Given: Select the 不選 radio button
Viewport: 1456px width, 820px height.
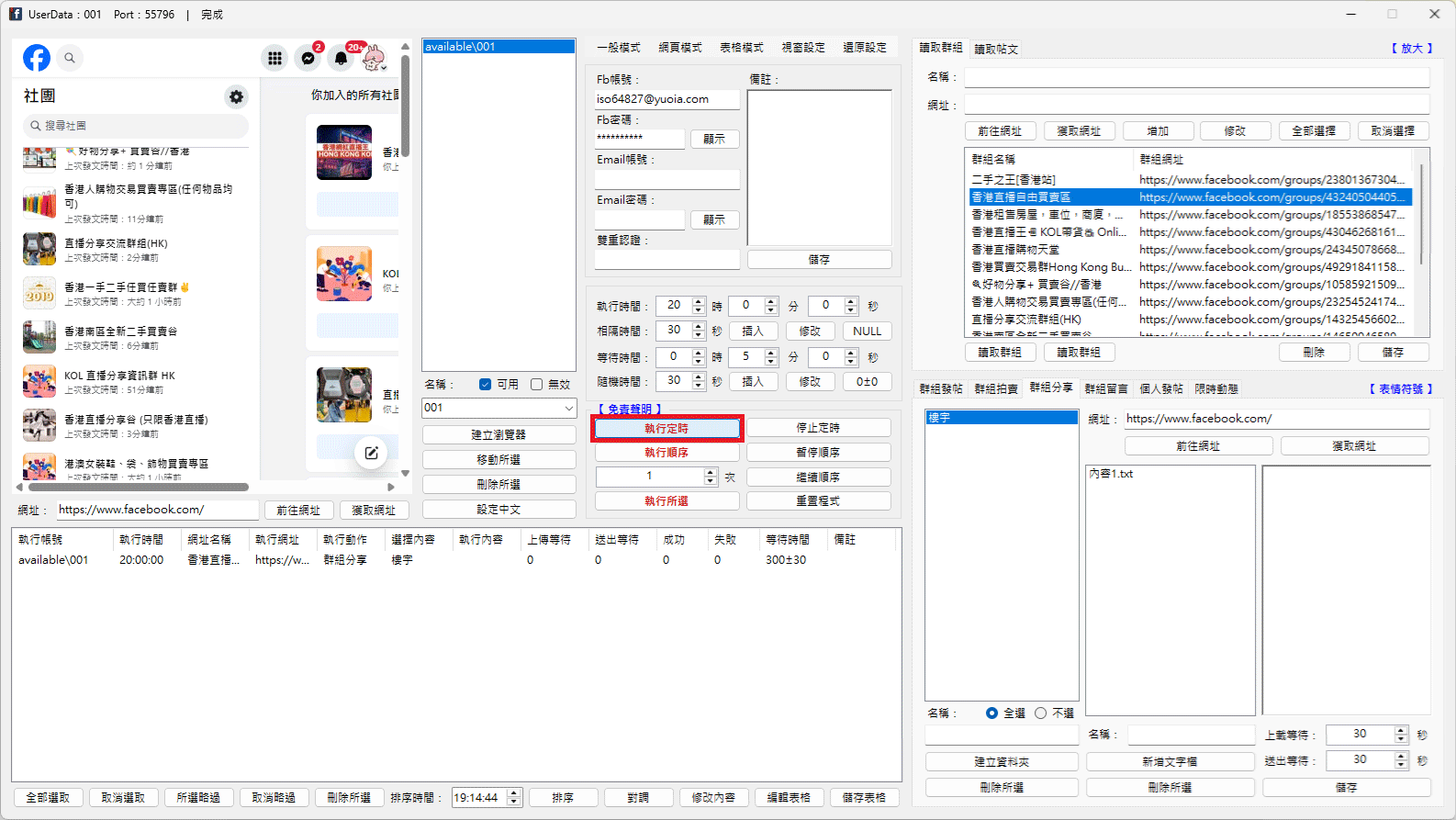Looking at the screenshot, I should (x=1040, y=713).
